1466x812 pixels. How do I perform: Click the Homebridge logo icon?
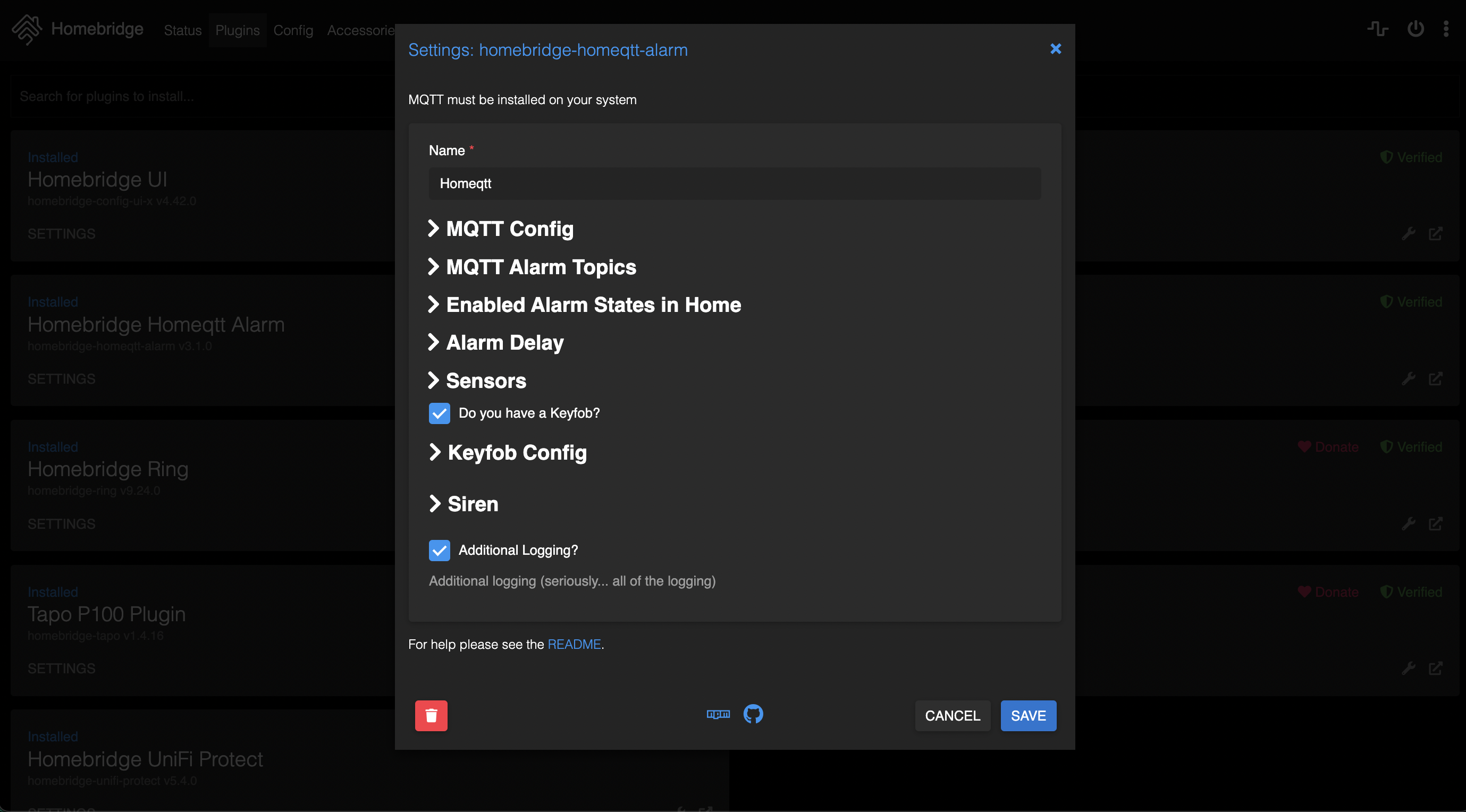point(27,29)
